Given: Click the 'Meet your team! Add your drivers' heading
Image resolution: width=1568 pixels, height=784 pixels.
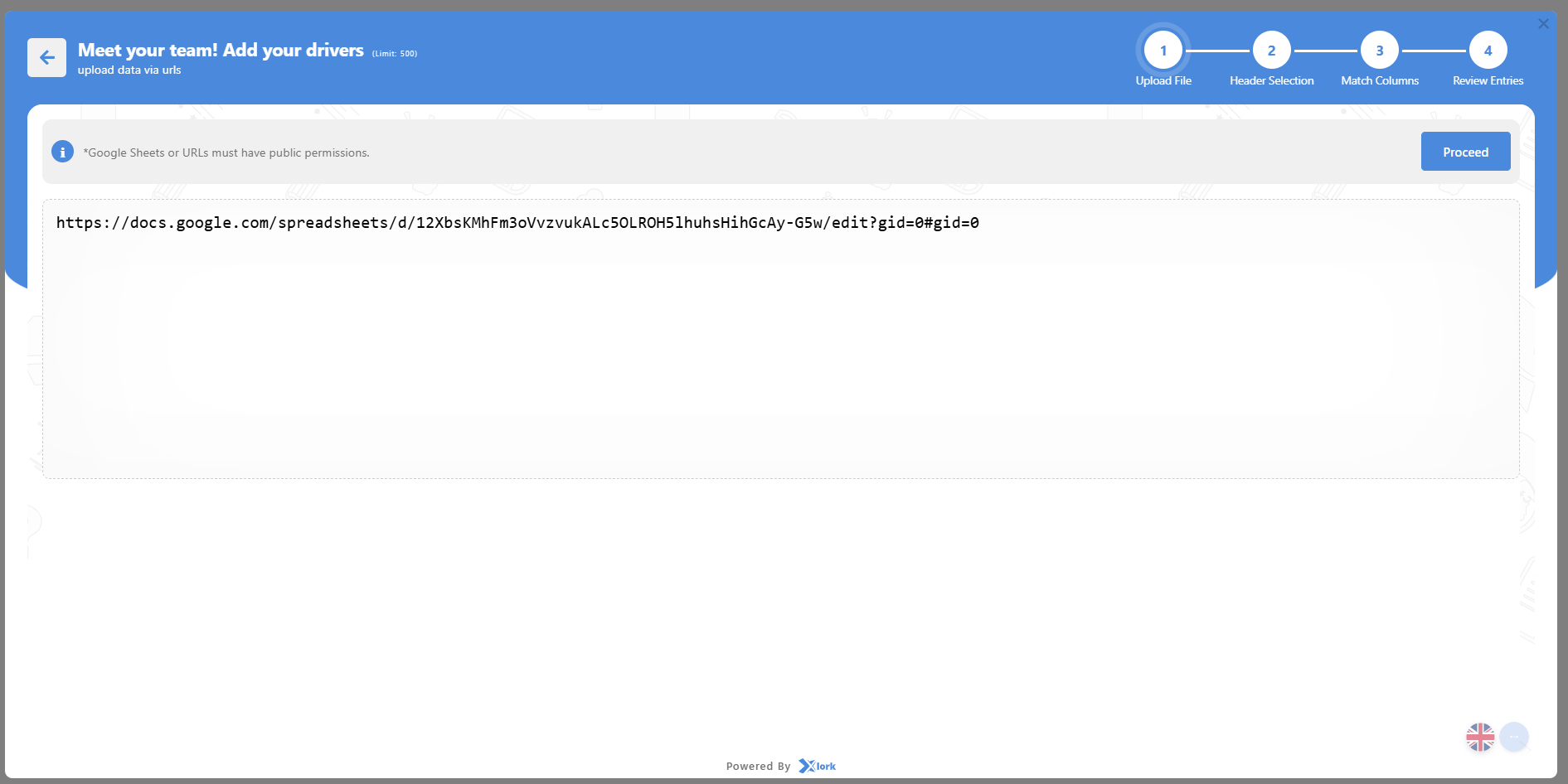Looking at the screenshot, I should [x=221, y=51].
